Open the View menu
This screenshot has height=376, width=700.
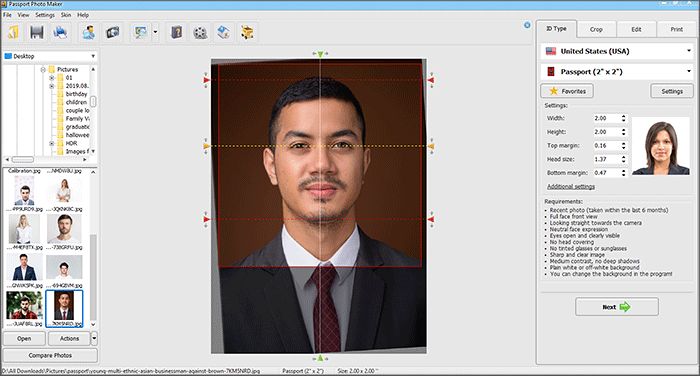(x=23, y=15)
